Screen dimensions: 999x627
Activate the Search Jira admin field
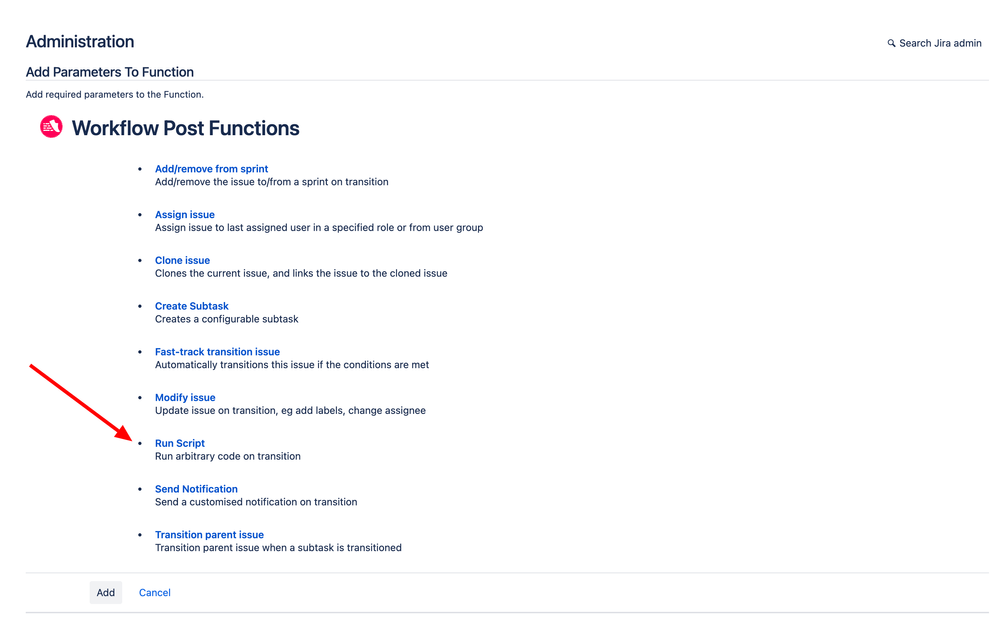(935, 43)
